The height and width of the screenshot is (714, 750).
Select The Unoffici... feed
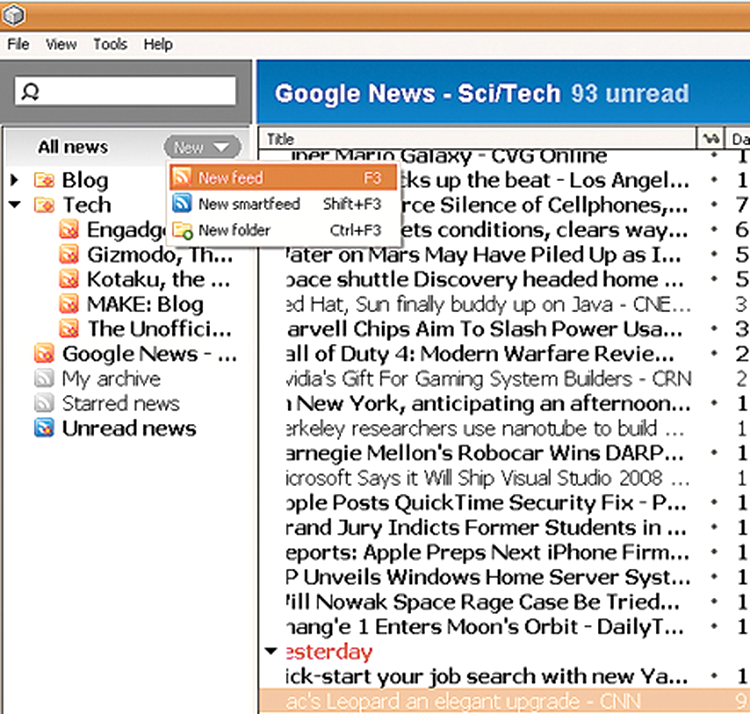pyautogui.click(x=160, y=329)
